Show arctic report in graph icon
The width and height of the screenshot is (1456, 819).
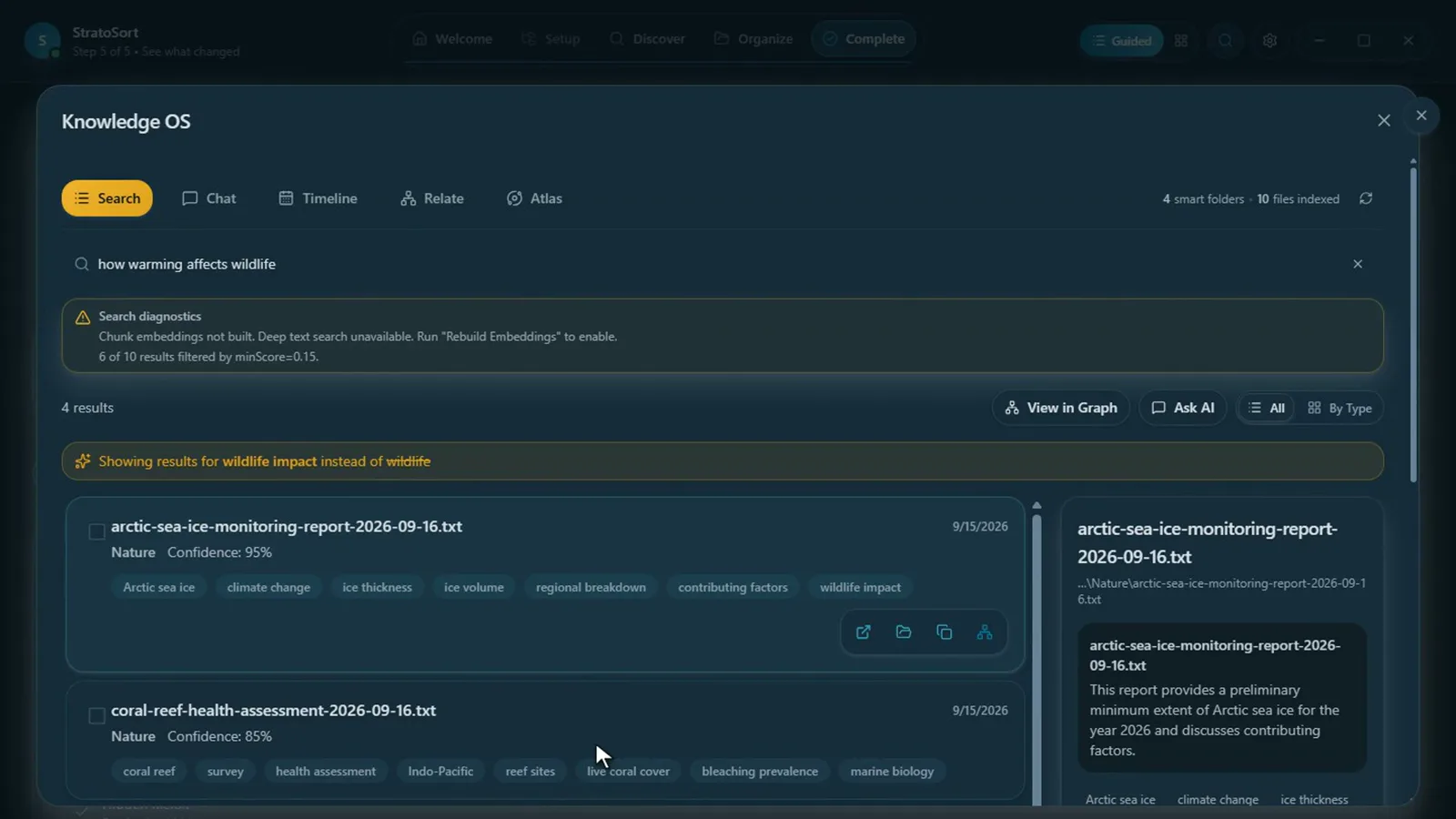pos(985,632)
